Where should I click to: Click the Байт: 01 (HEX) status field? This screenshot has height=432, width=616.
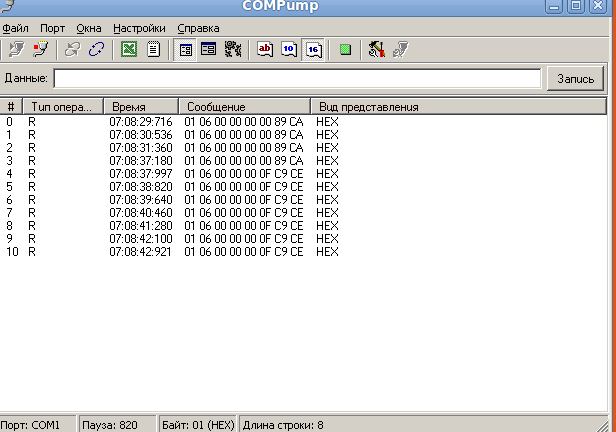198,425
